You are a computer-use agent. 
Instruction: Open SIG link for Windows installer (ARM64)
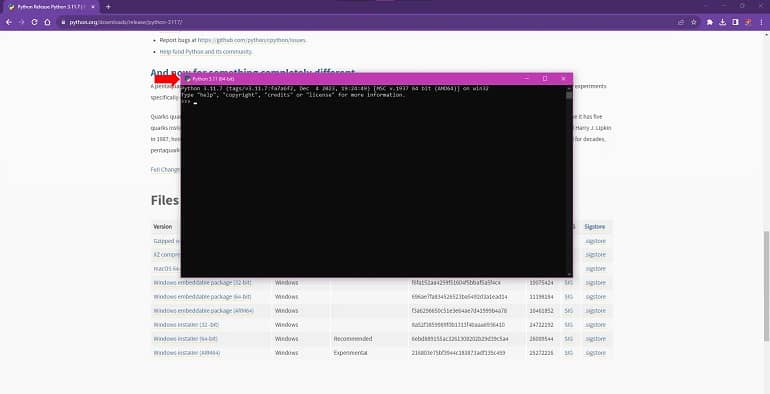point(569,353)
